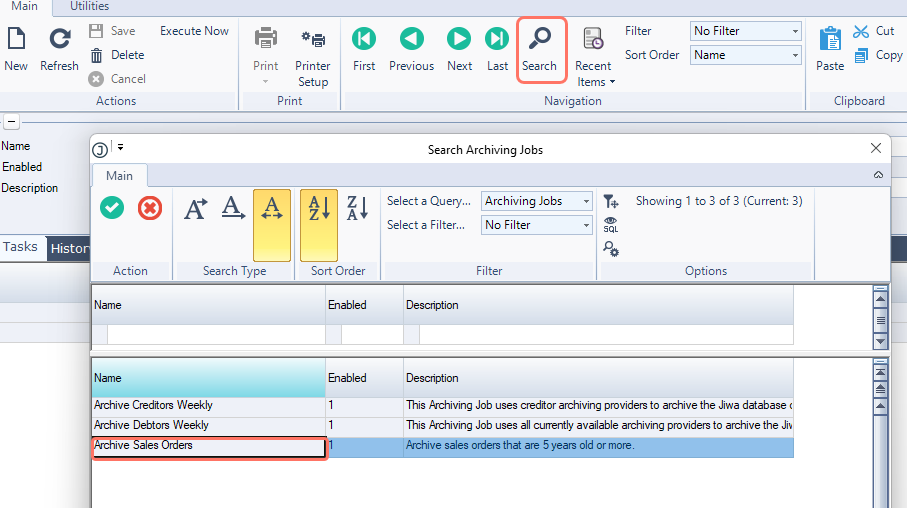Click the Enabled filter input field
Screen dimensions: 907x508
[372, 334]
